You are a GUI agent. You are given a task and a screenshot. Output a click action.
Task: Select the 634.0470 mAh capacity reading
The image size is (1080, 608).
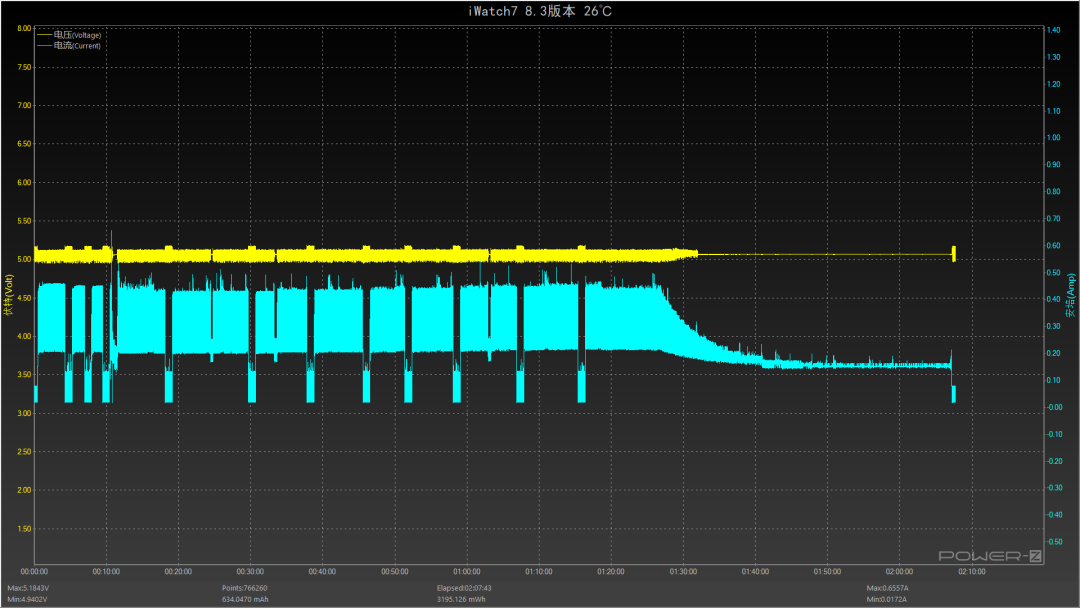click(x=245, y=599)
